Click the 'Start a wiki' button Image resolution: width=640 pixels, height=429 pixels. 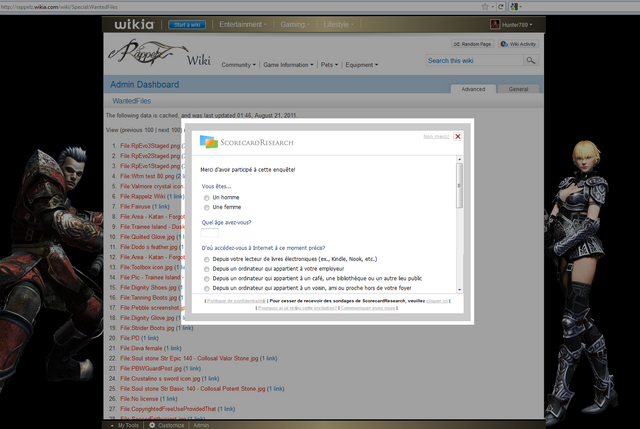point(187,25)
